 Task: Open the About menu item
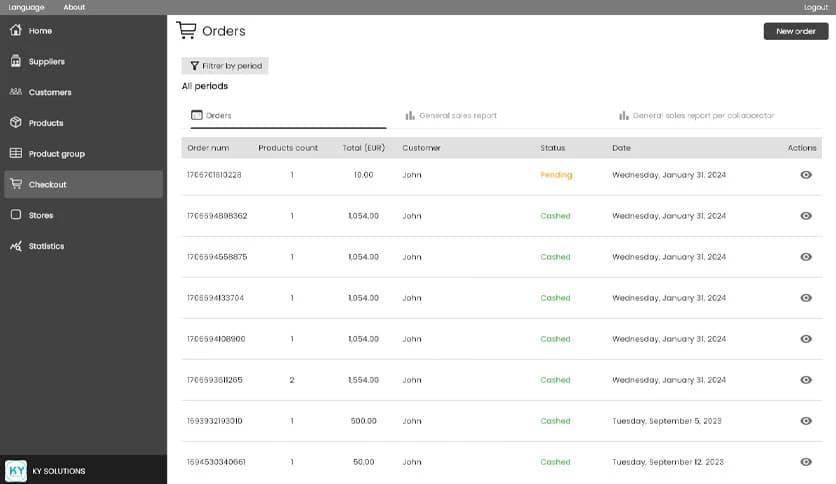point(74,7)
